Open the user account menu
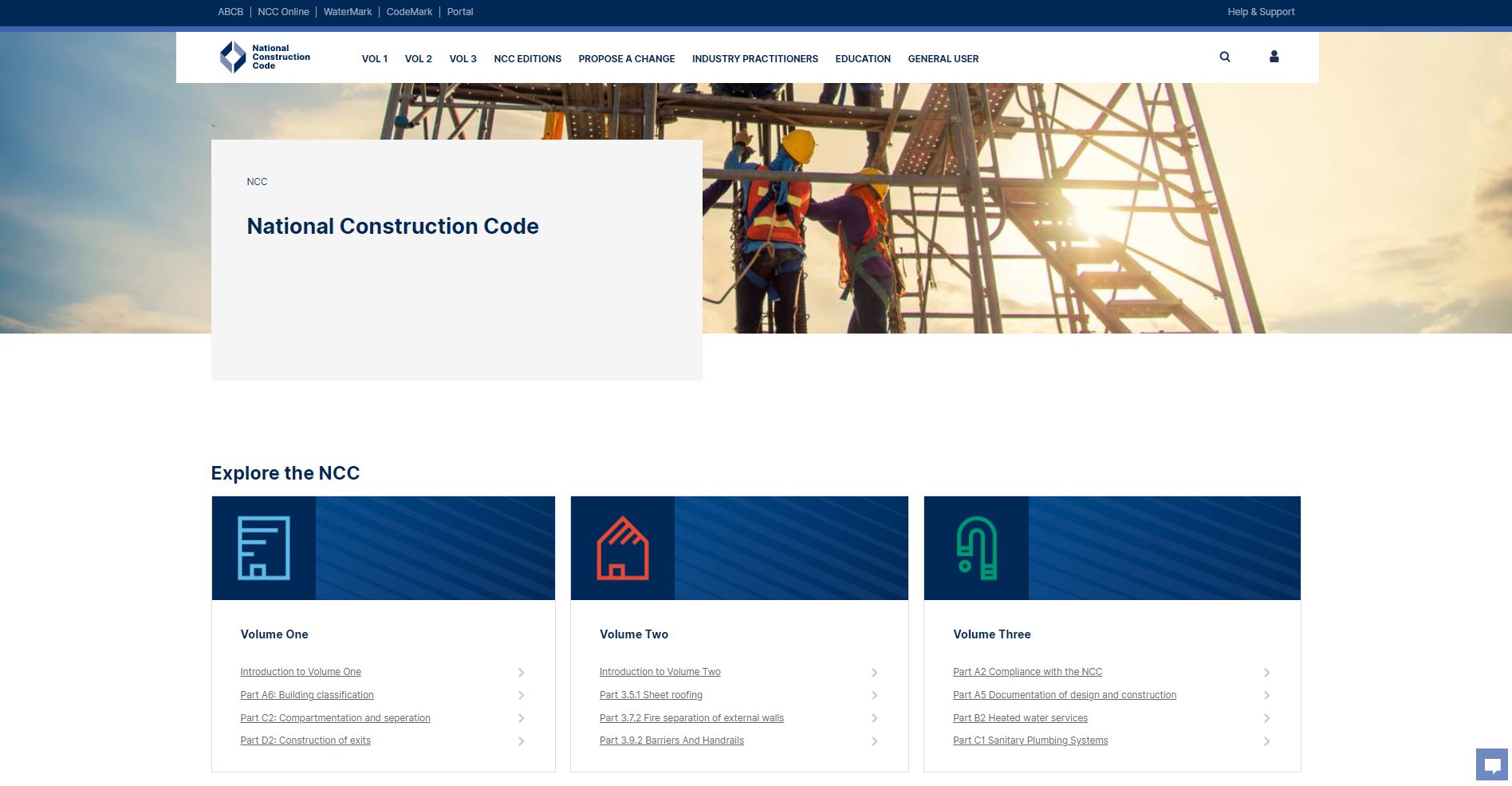The height and width of the screenshot is (786, 1512). (1274, 57)
